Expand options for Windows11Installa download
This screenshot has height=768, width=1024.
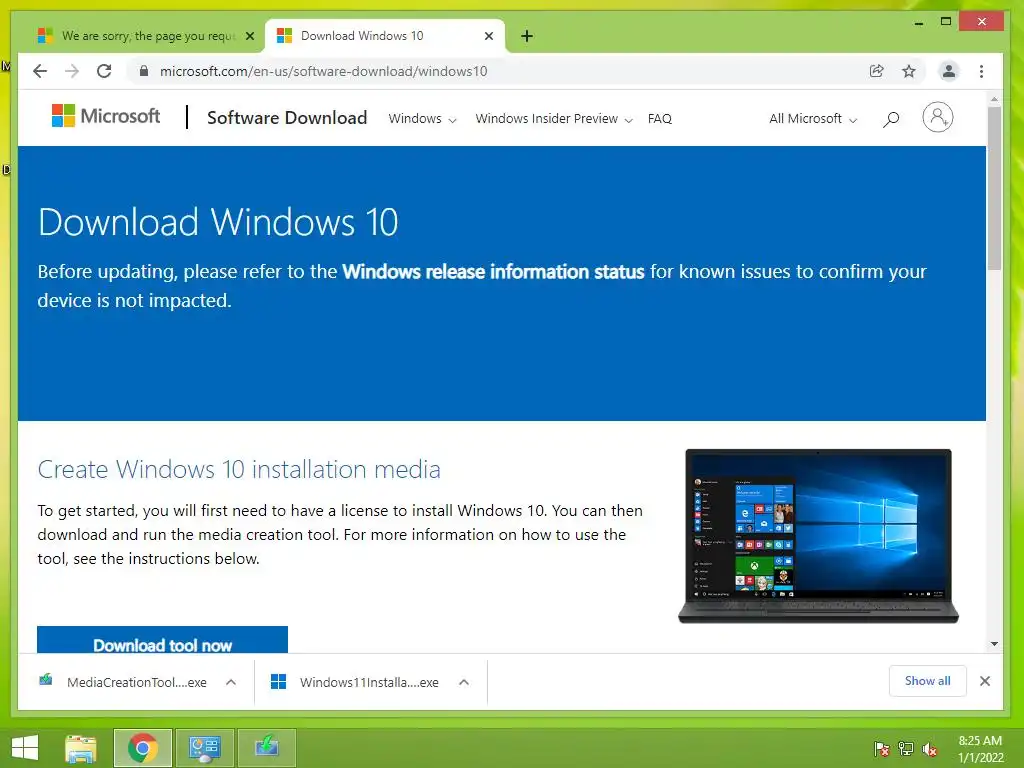[x=464, y=682]
